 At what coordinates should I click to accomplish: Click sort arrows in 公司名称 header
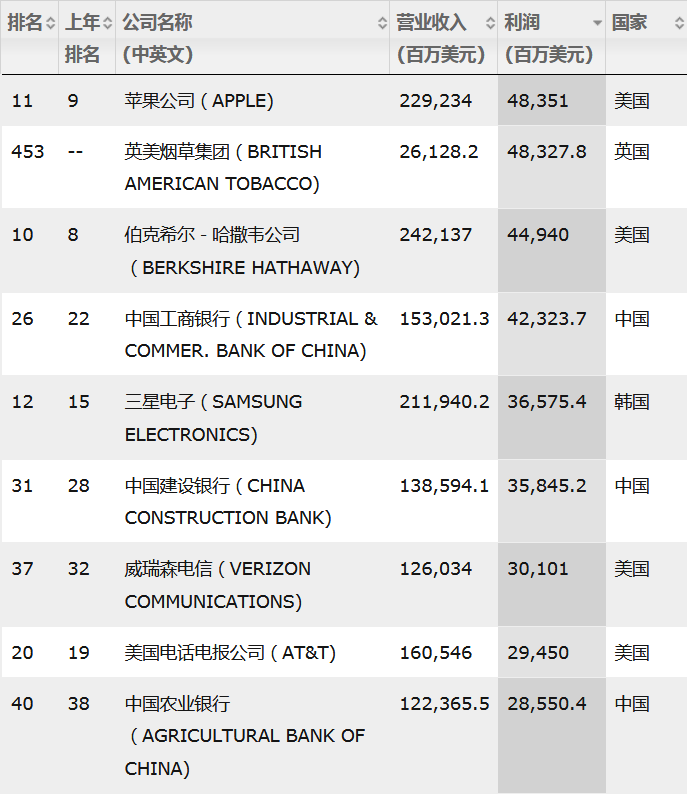click(x=382, y=23)
